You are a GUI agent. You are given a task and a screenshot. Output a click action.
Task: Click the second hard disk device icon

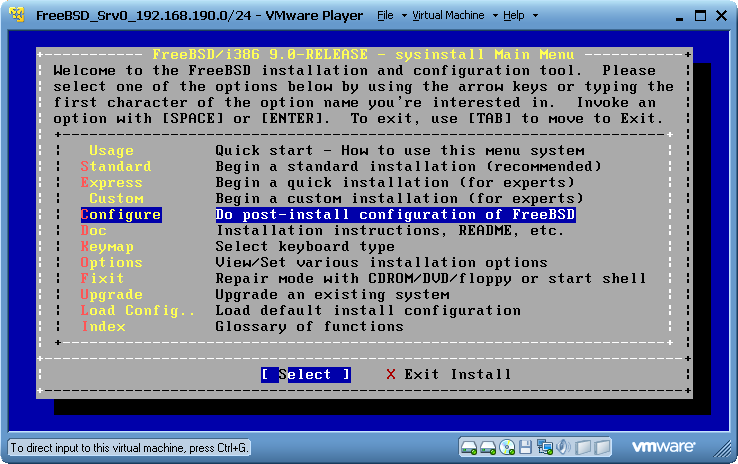point(488,447)
